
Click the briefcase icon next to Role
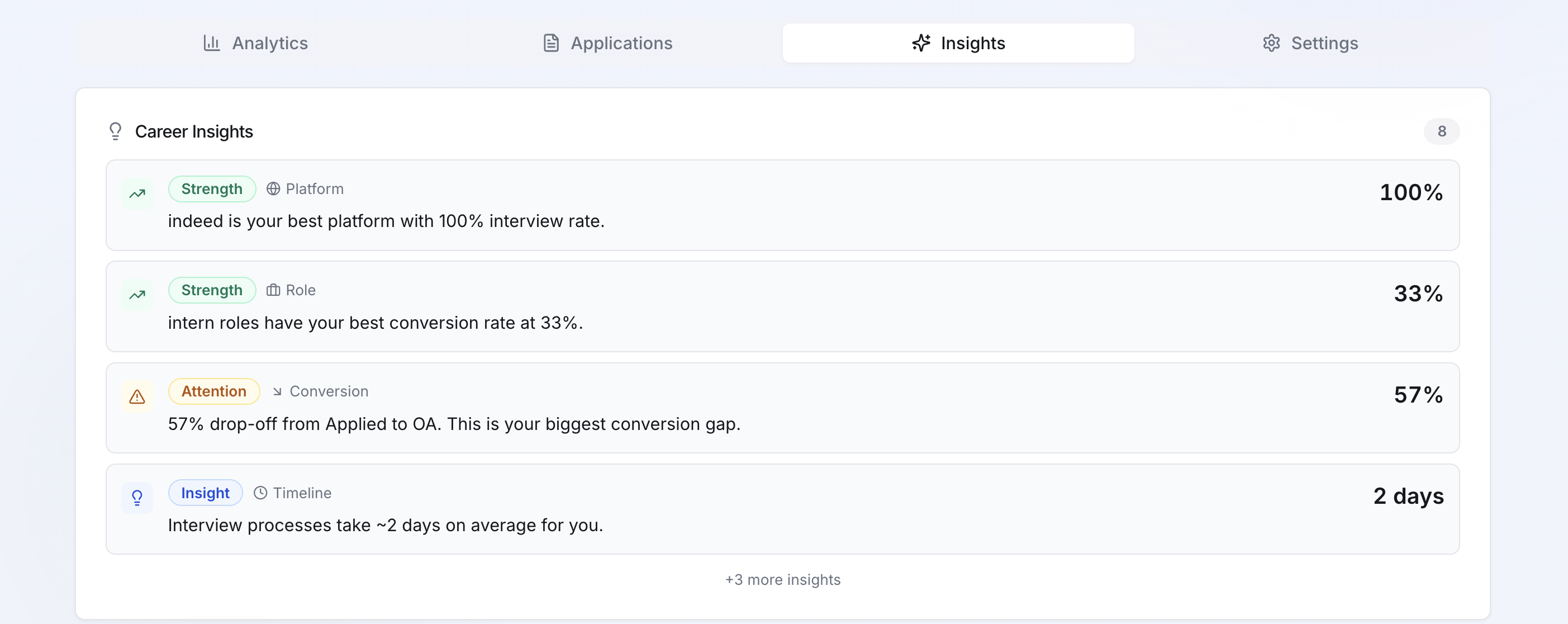point(273,290)
